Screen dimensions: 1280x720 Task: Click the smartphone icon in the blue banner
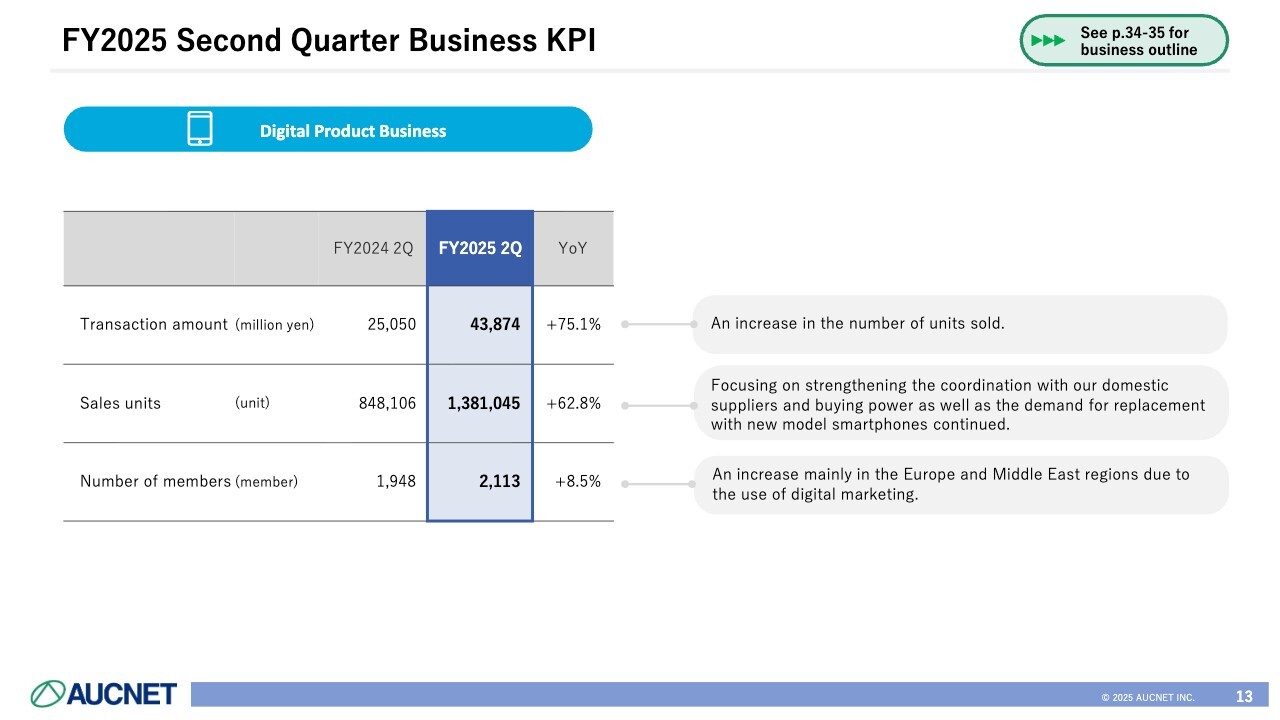200,129
